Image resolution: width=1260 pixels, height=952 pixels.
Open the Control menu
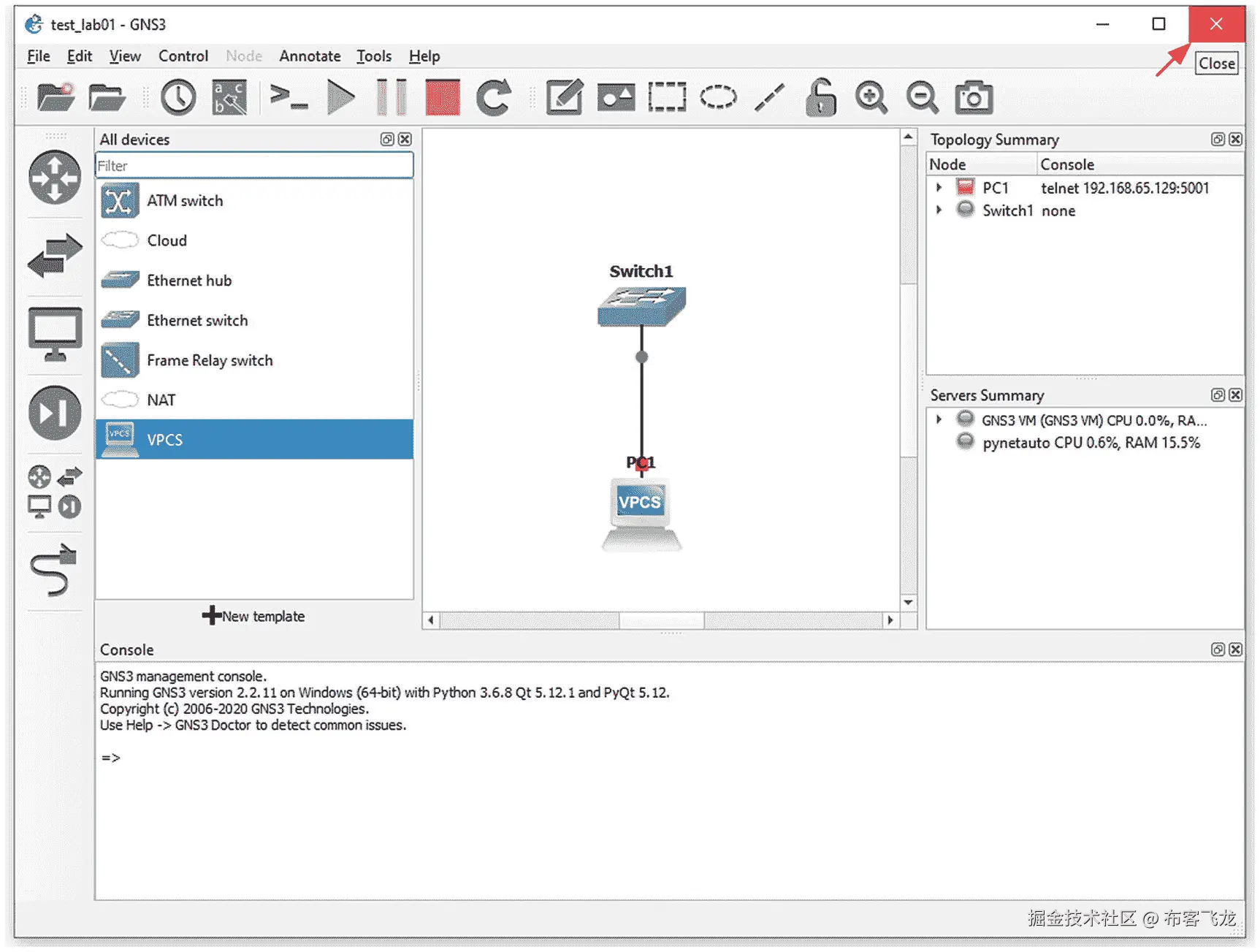click(183, 56)
